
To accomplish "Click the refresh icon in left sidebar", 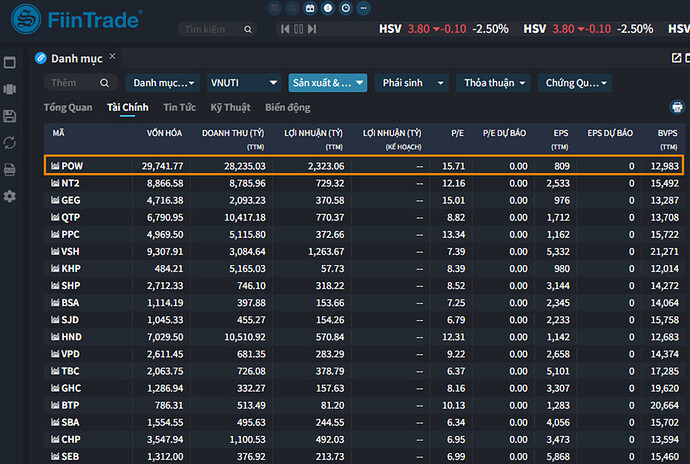I will (x=10, y=143).
